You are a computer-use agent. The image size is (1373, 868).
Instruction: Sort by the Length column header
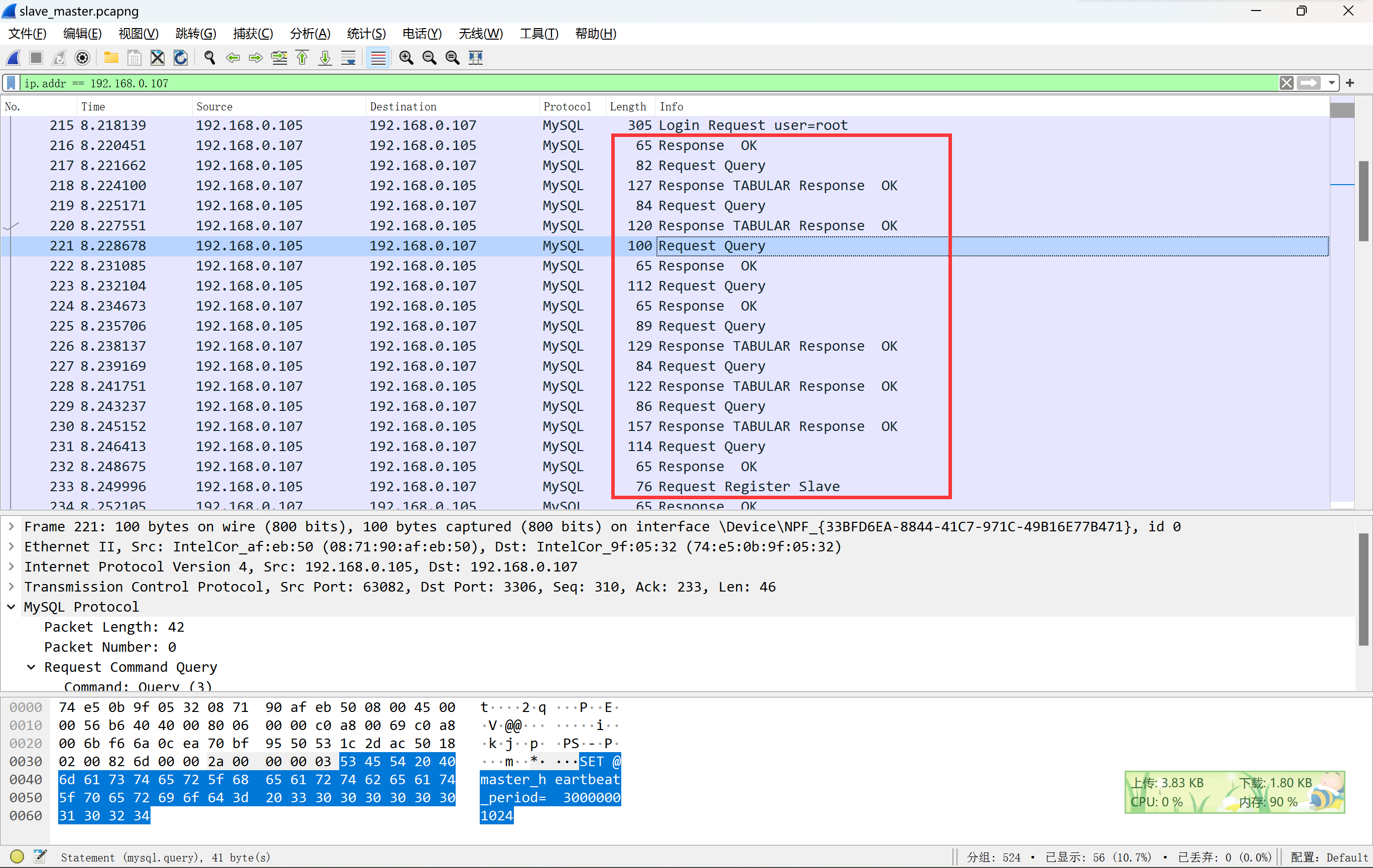pyautogui.click(x=630, y=106)
